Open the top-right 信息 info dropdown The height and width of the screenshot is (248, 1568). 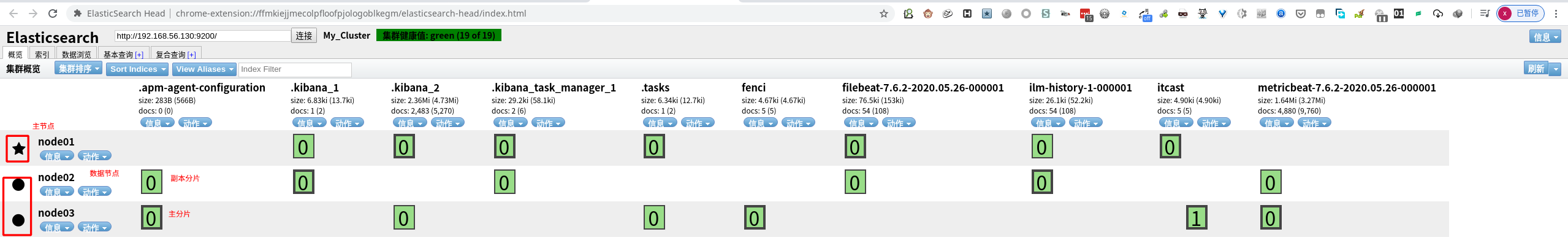pos(1545,37)
